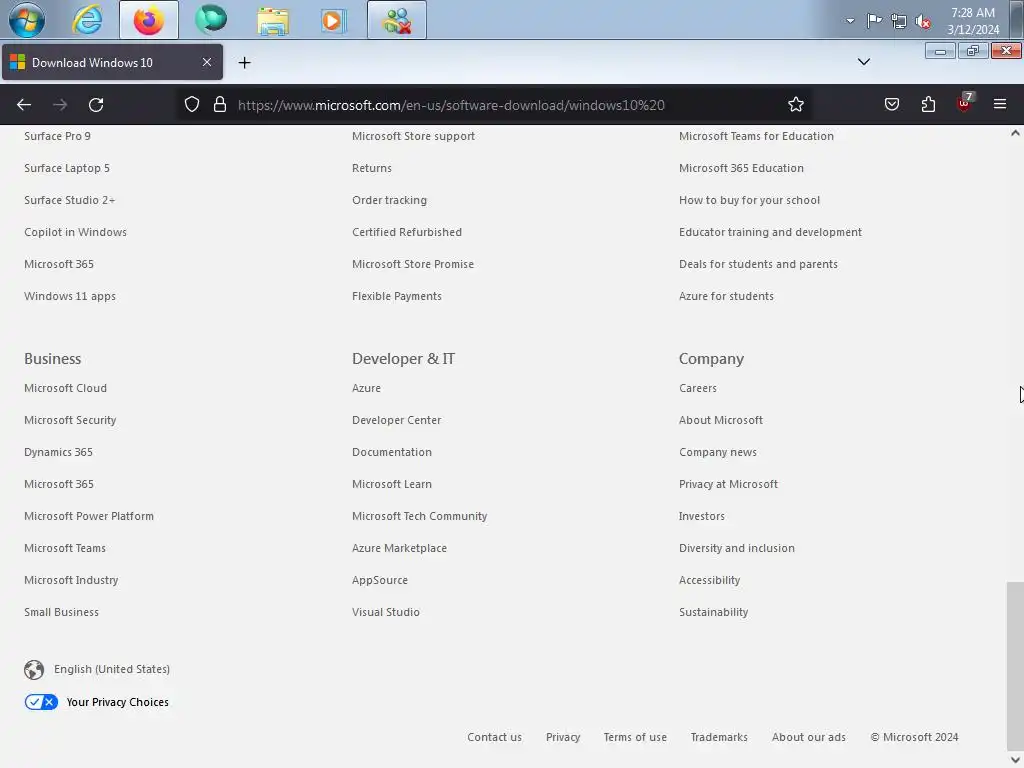
Task: Open Flexible Payments link
Action: 397,296
